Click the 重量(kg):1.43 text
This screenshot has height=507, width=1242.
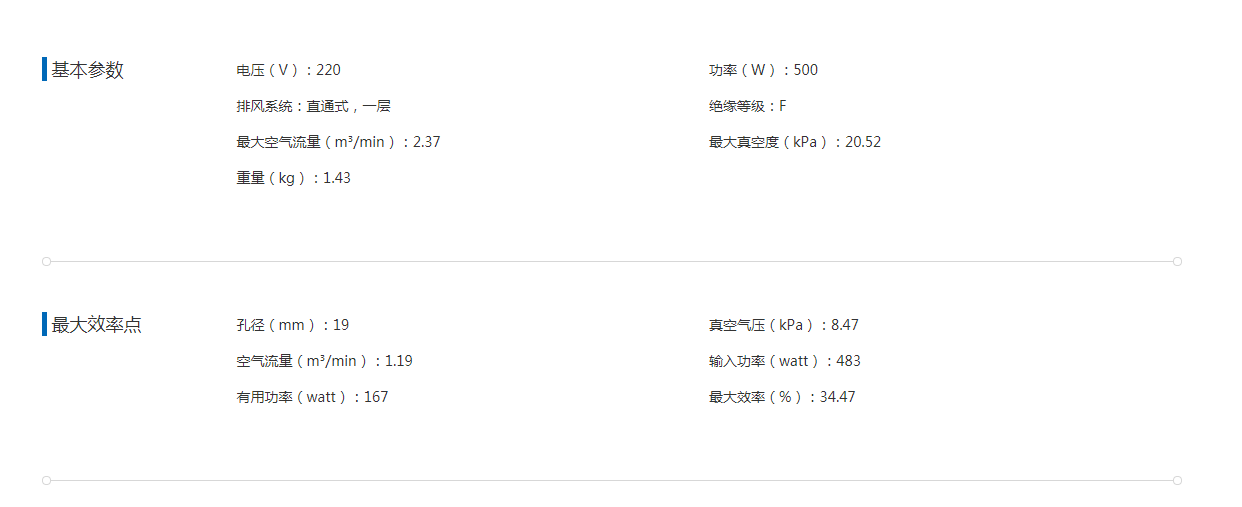[x=294, y=178]
